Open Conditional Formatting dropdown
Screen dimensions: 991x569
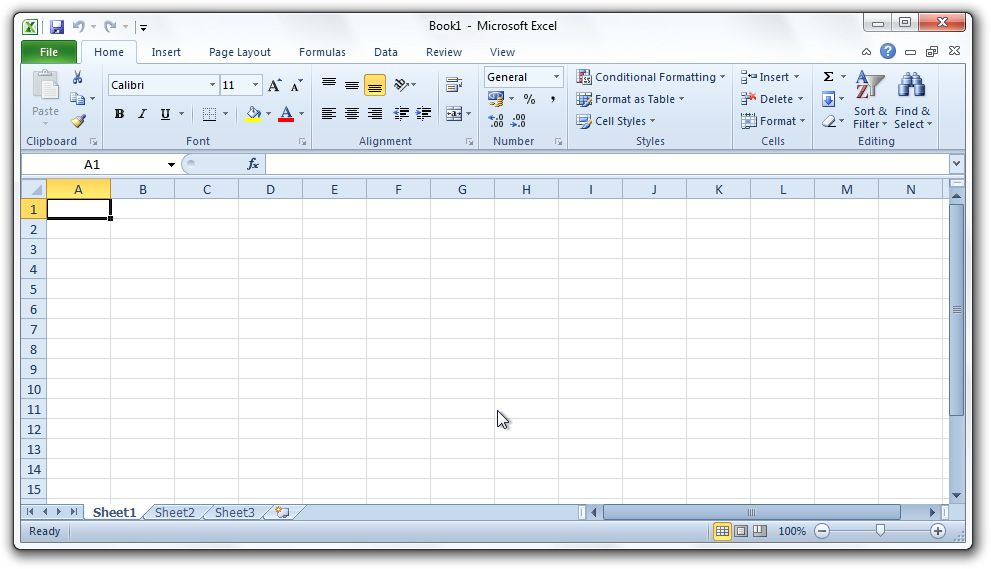[650, 77]
